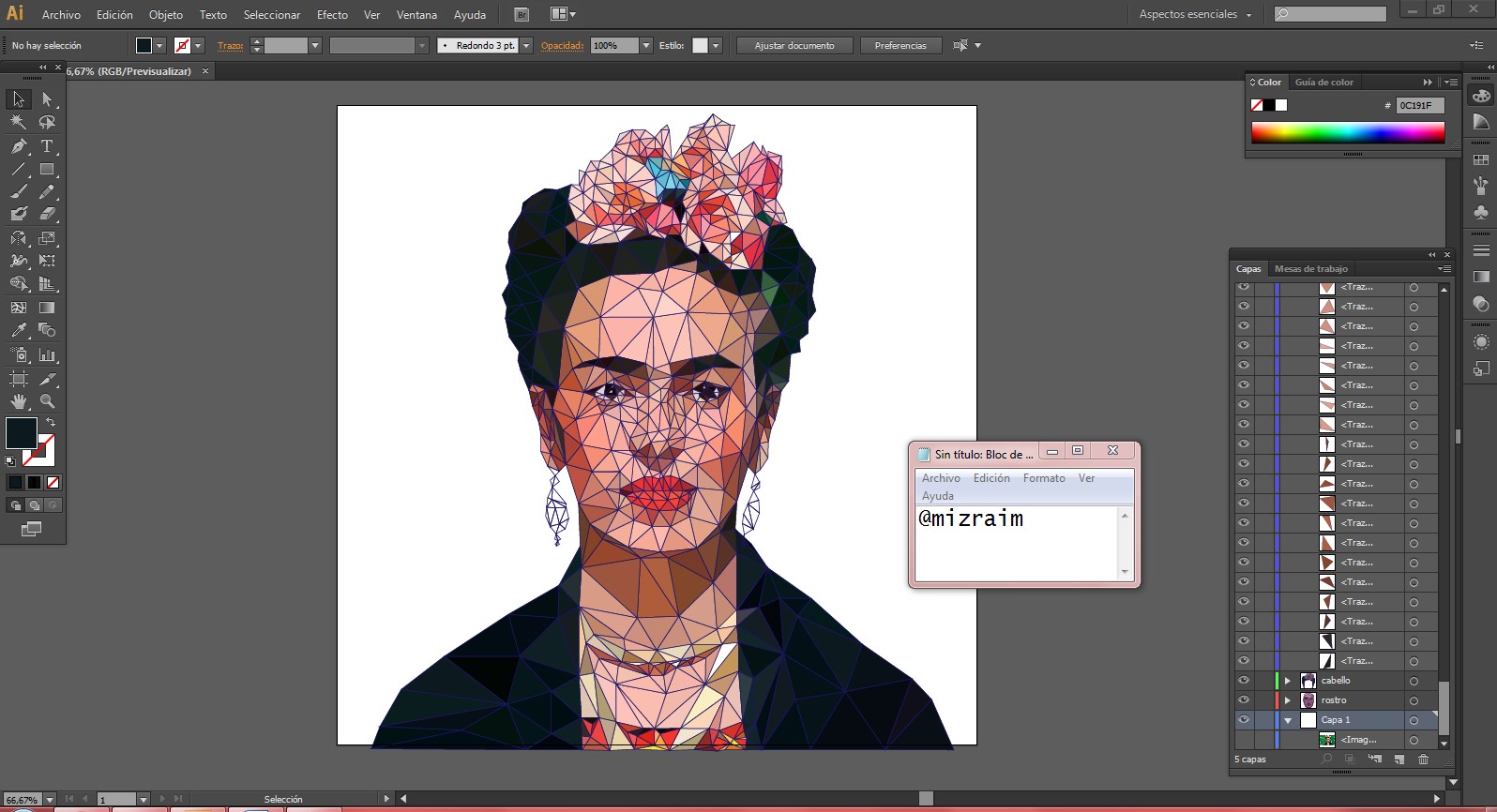Swap fill and stroke colors
Screen dimensions: 1497x812
click(51, 423)
